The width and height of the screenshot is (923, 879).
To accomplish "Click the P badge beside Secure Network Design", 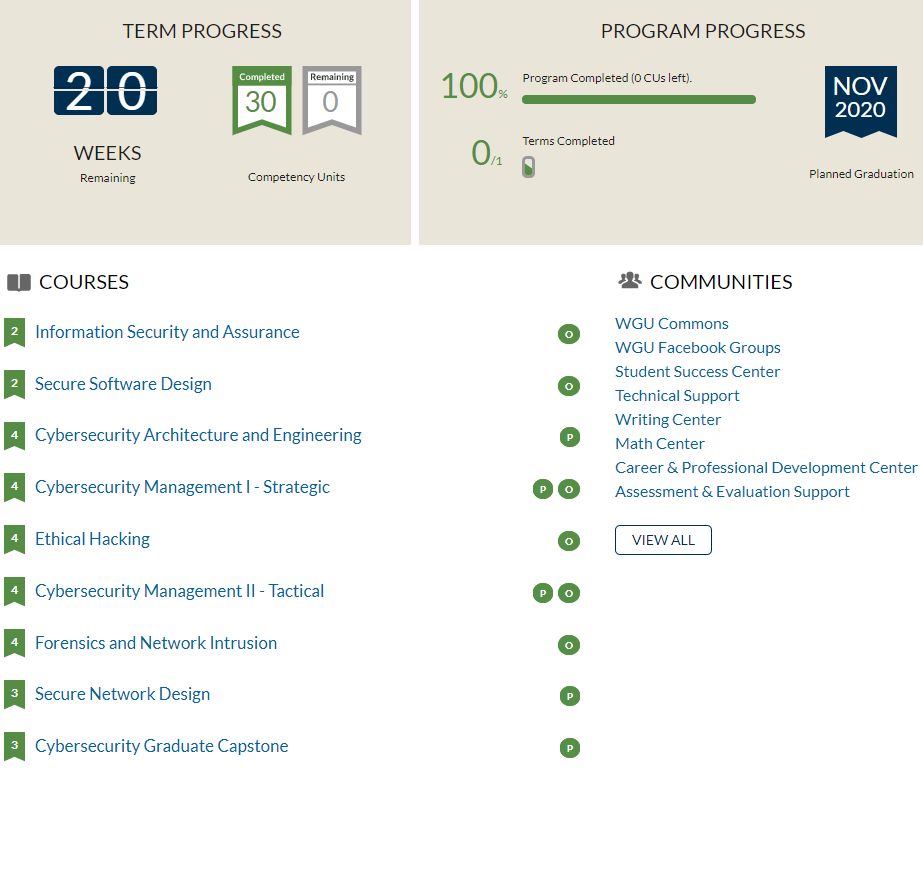I will tap(569, 696).
